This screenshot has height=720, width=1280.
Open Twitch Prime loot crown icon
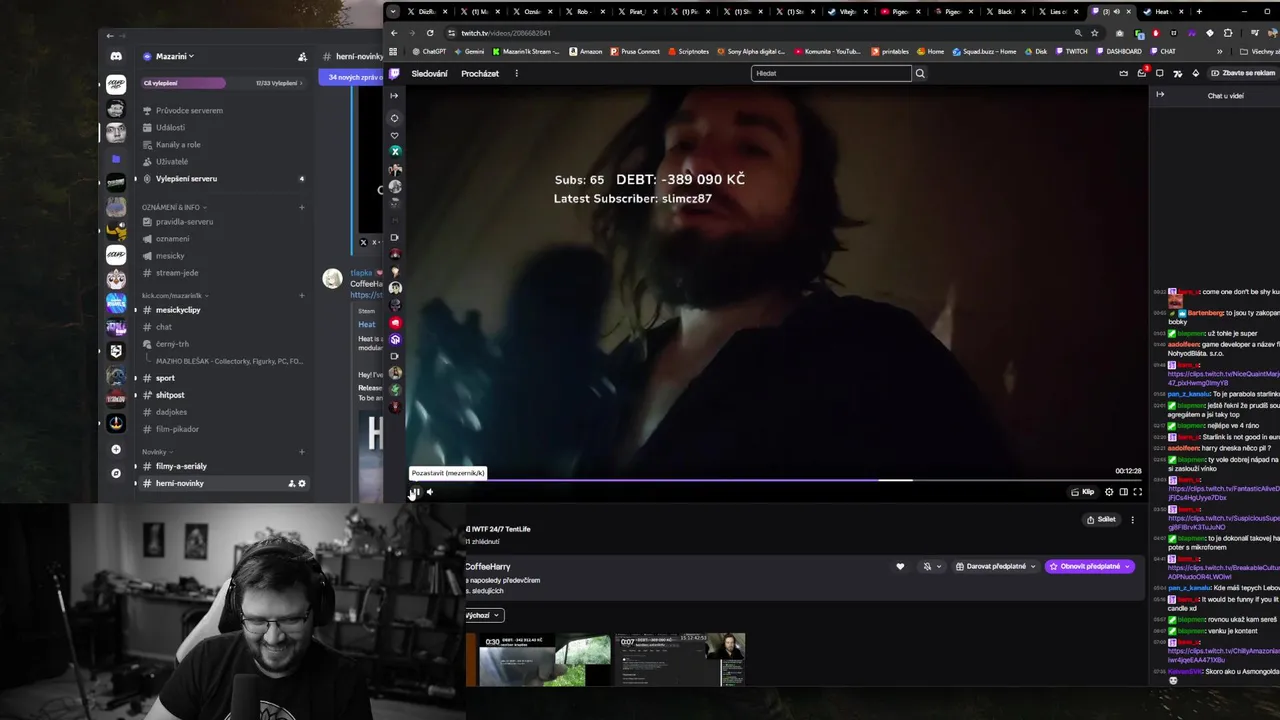tap(1123, 73)
